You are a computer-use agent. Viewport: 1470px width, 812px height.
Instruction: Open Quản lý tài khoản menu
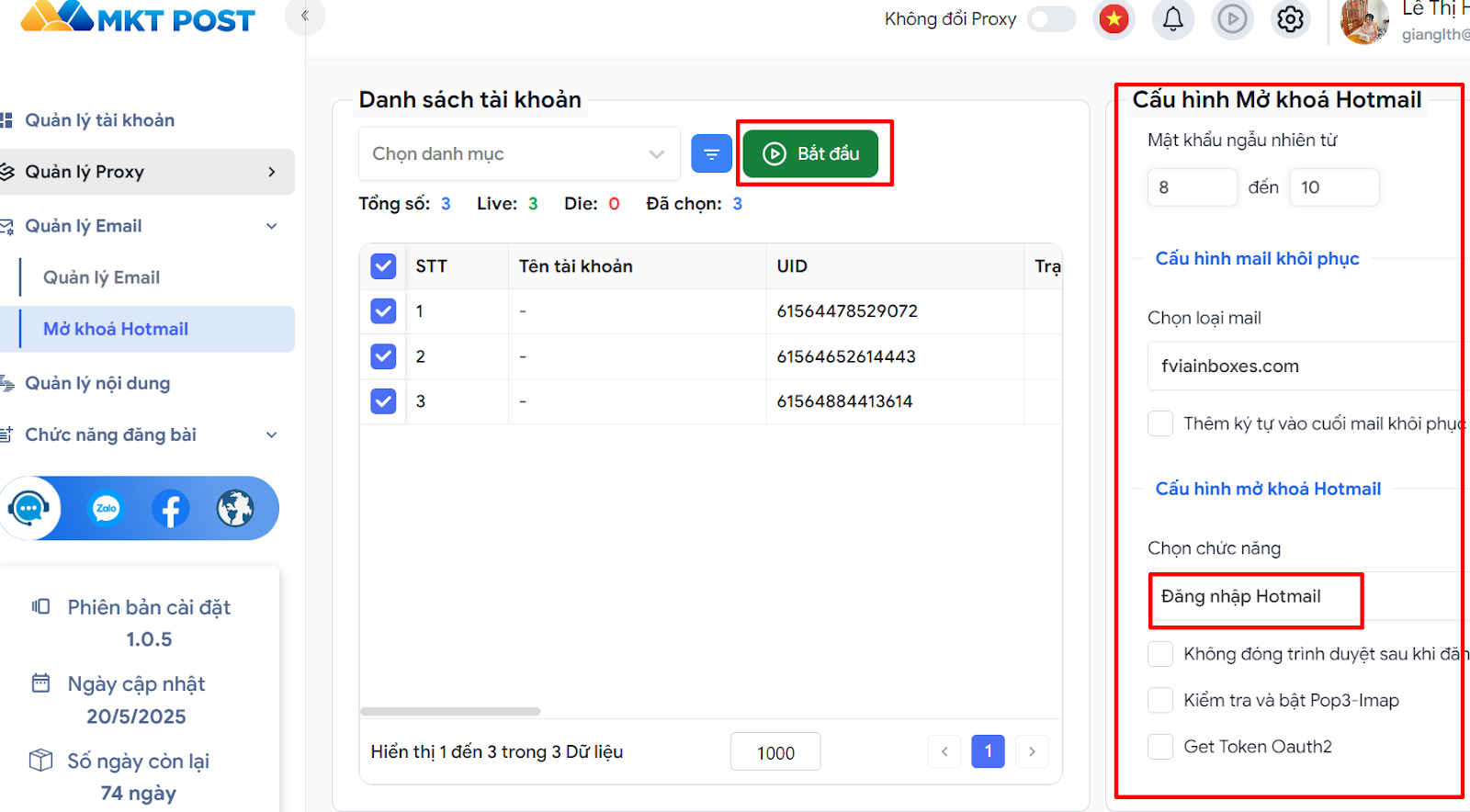point(99,120)
